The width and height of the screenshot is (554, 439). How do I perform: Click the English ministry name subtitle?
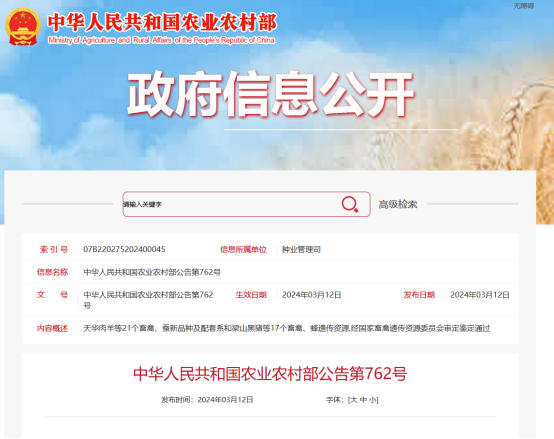[x=161, y=40]
